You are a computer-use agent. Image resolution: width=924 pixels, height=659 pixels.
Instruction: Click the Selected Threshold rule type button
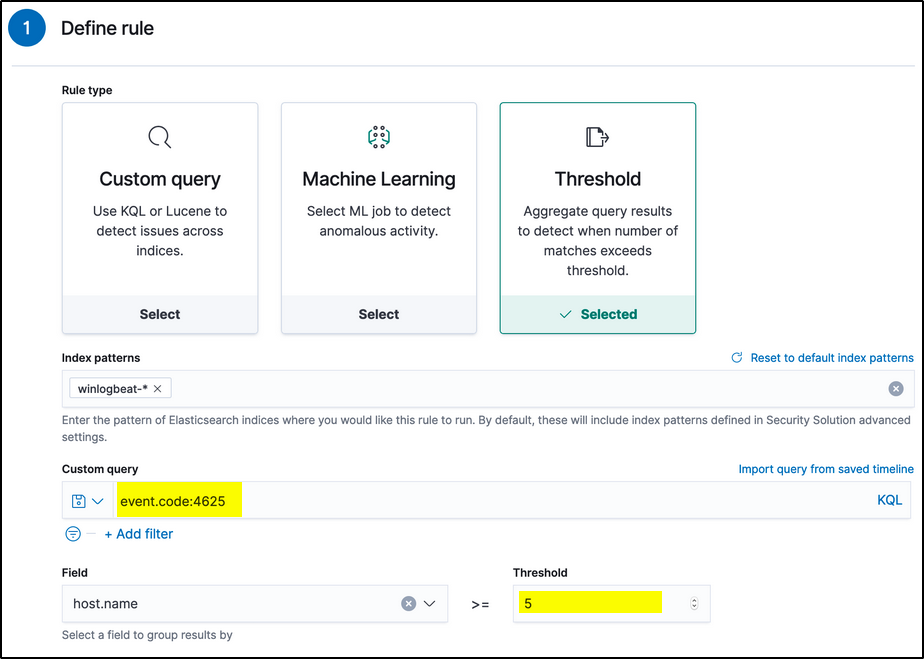[x=597, y=314]
